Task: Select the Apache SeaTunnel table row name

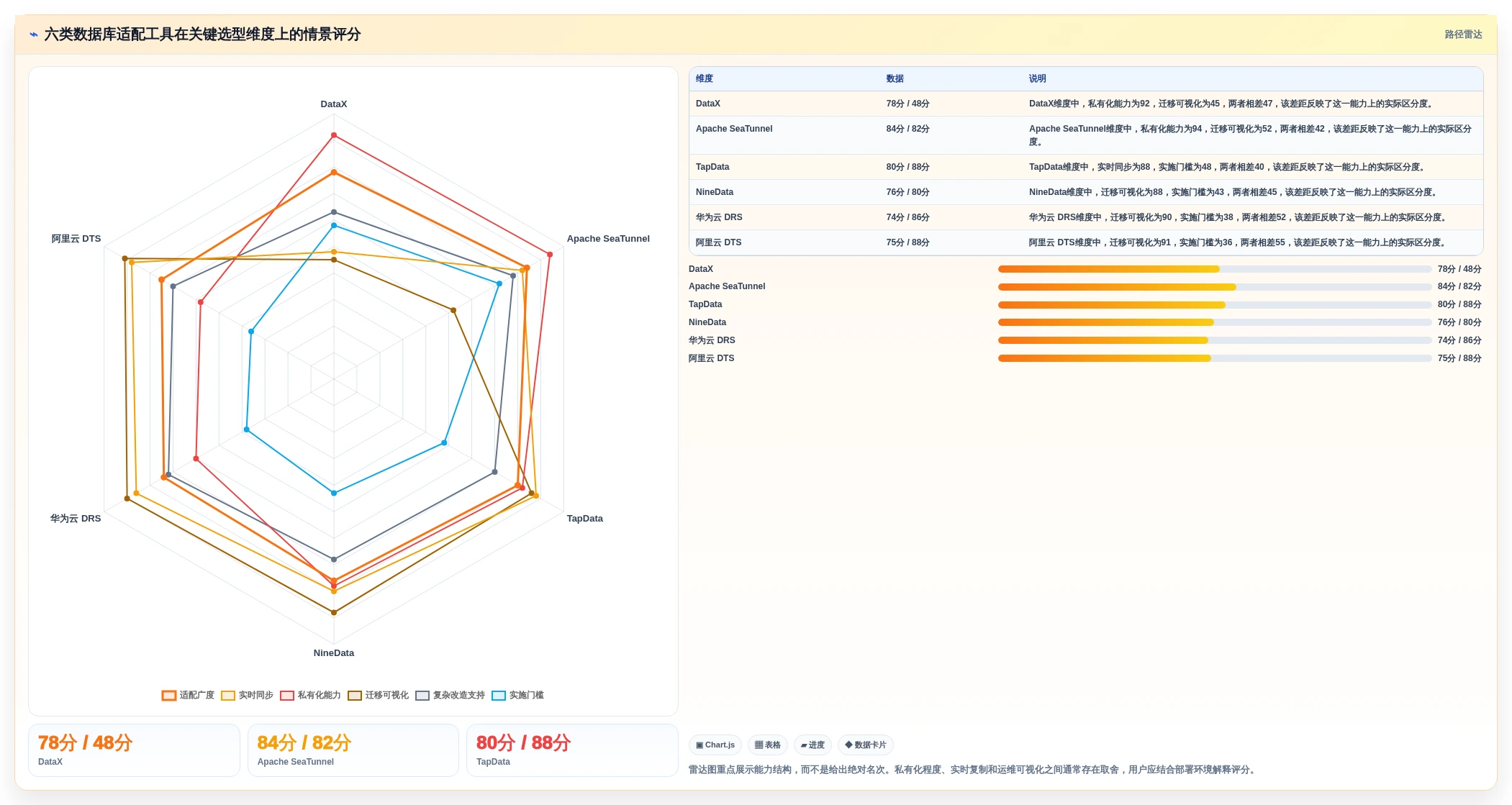Action: pyautogui.click(x=734, y=129)
